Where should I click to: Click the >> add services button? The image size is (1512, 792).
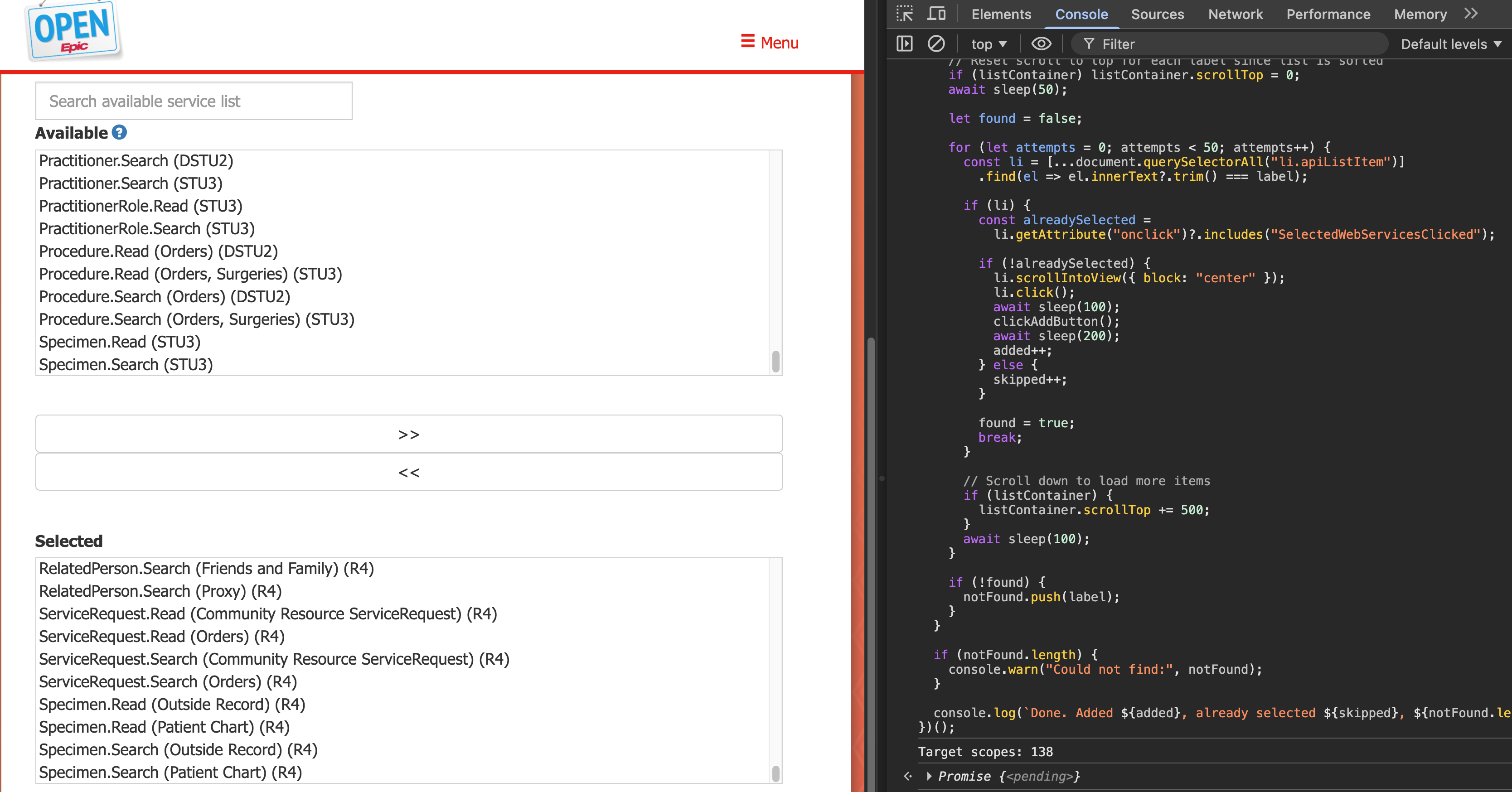pyautogui.click(x=409, y=434)
